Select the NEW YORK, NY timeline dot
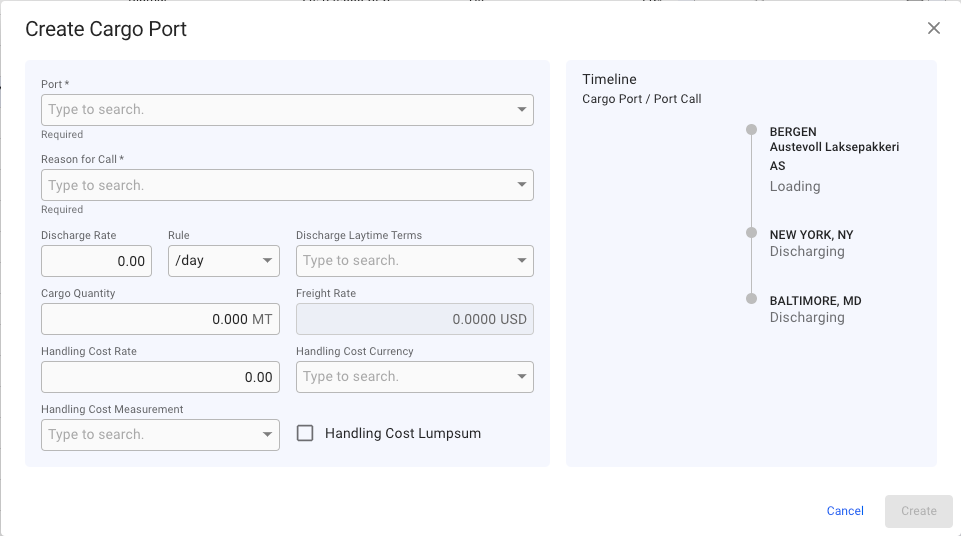 pos(751,232)
